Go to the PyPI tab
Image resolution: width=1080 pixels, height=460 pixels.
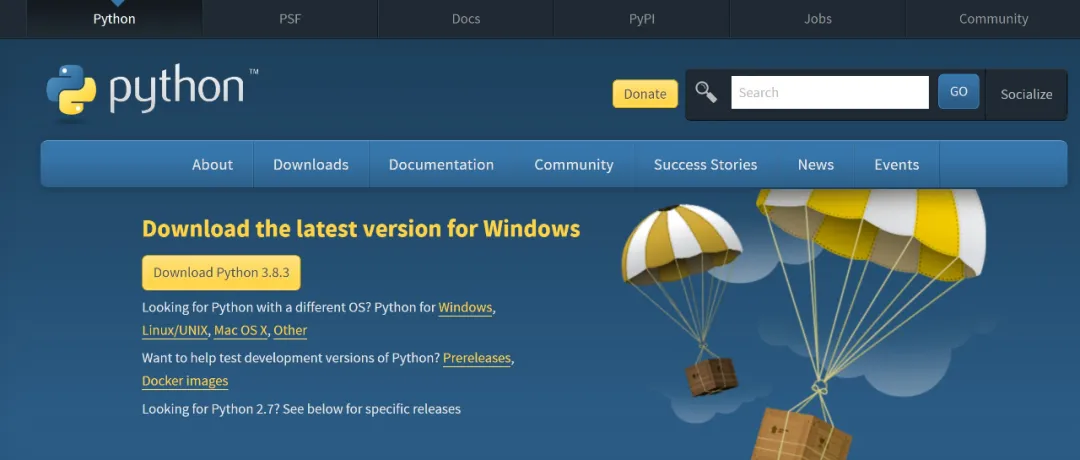point(641,19)
